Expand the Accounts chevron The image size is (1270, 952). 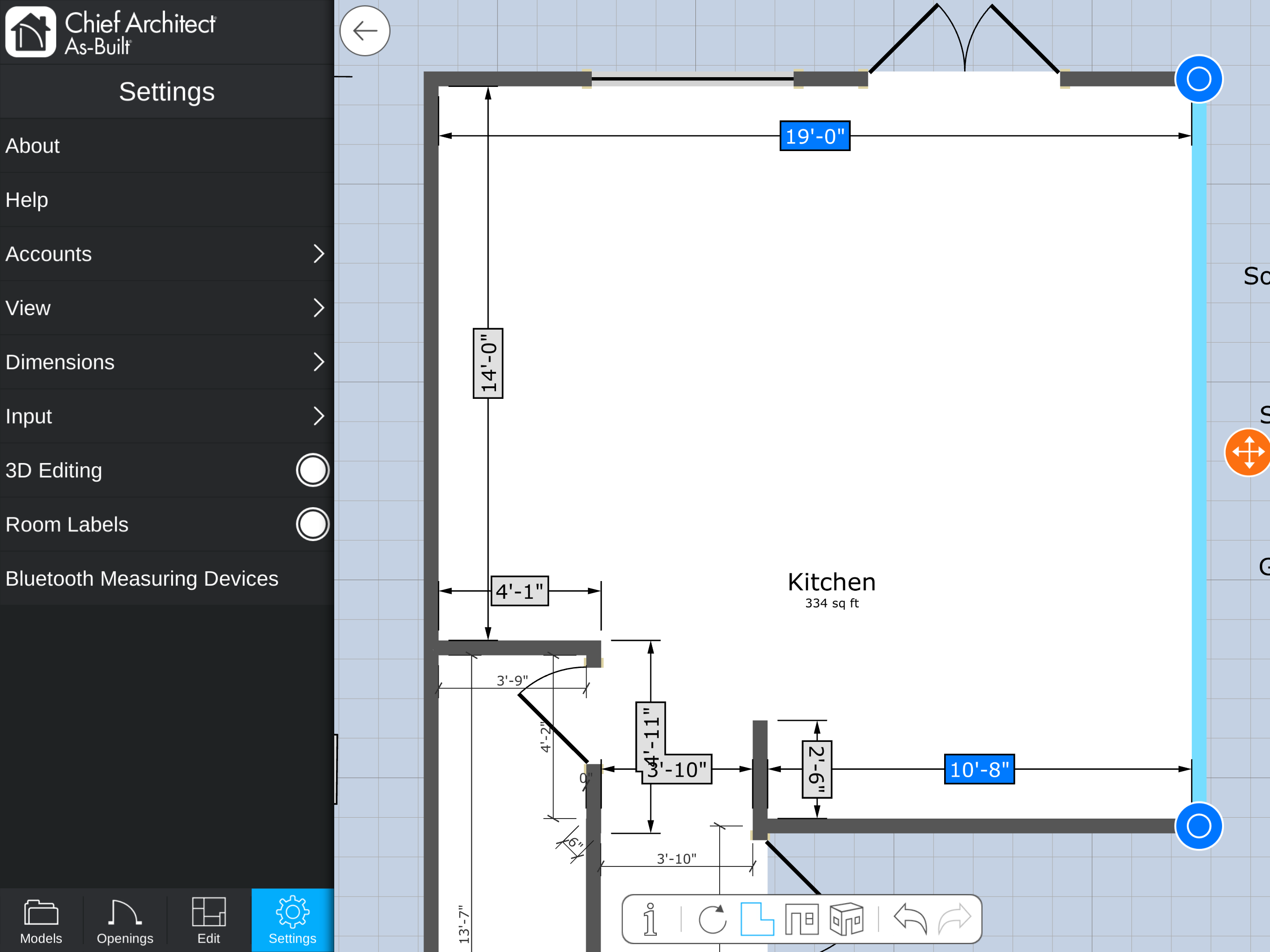coord(318,254)
